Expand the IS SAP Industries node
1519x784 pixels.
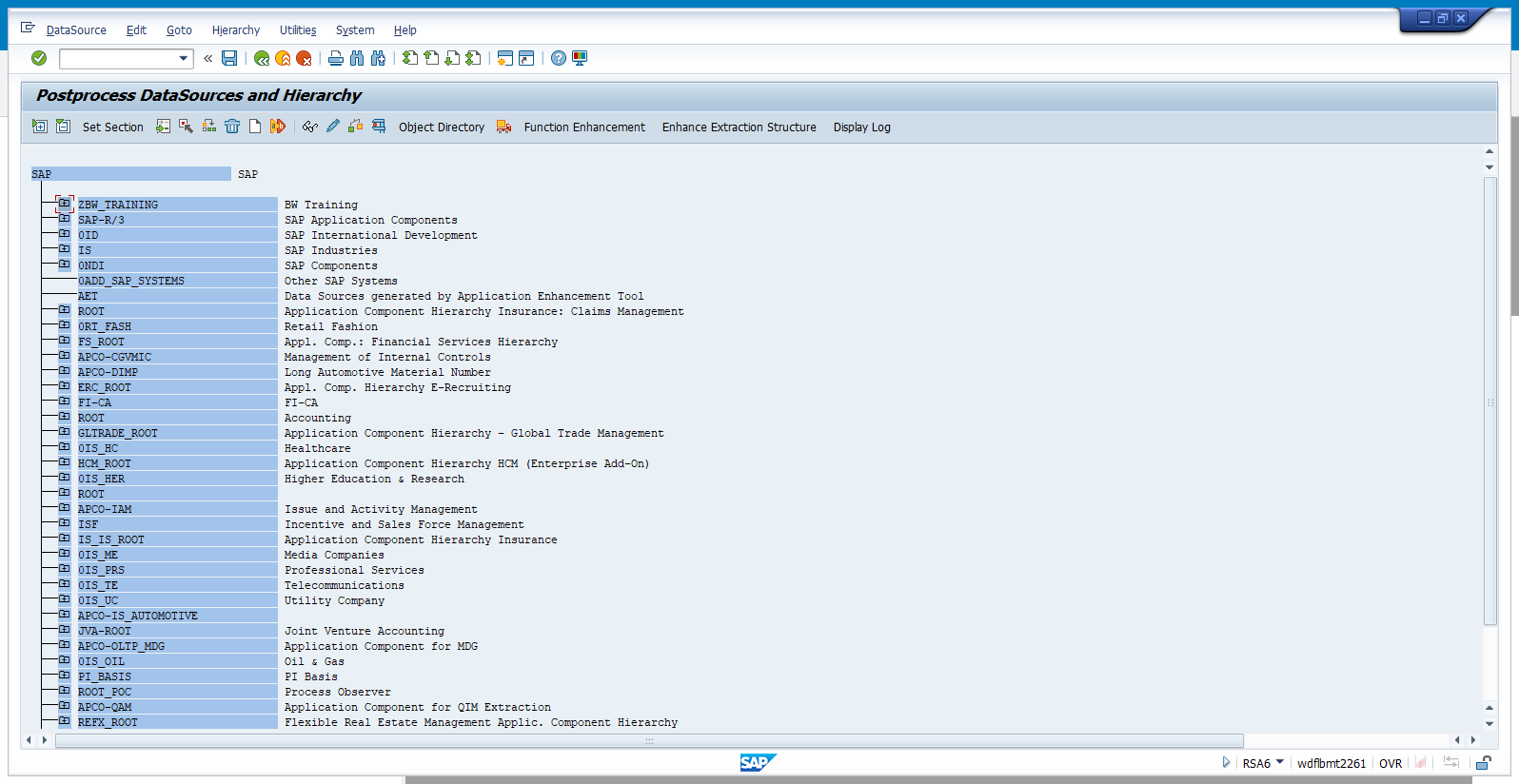click(65, 249)
